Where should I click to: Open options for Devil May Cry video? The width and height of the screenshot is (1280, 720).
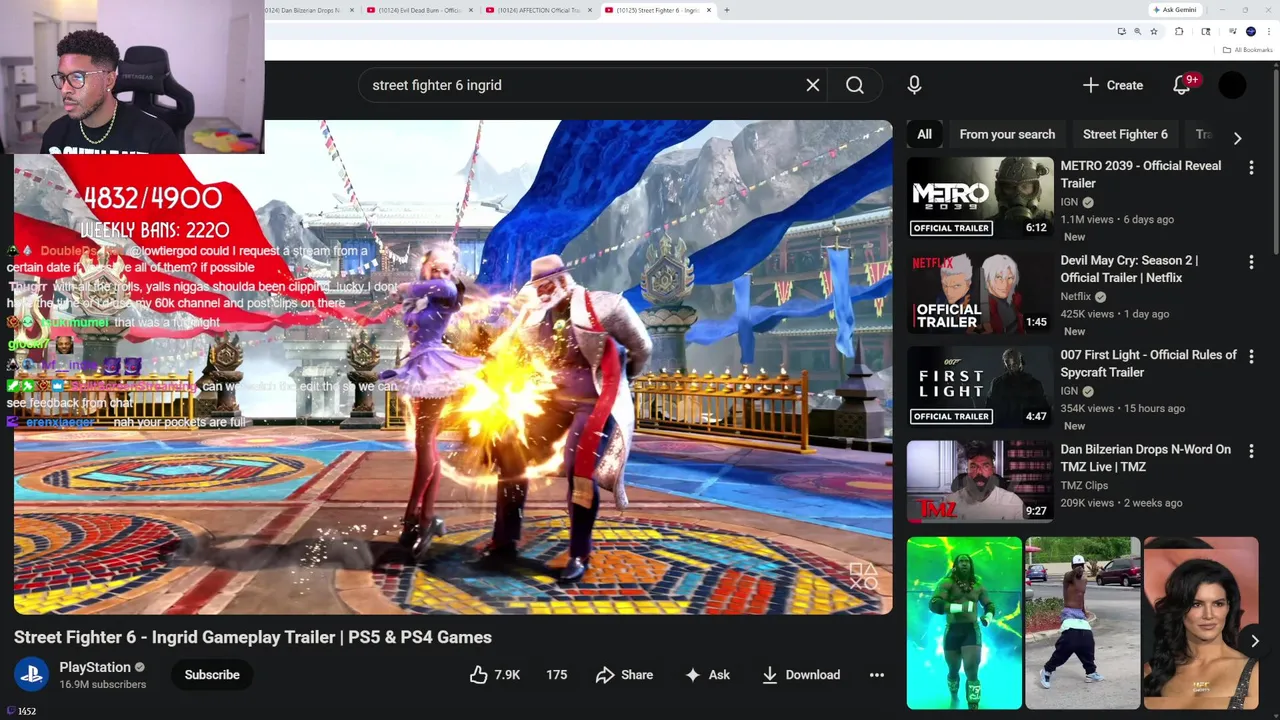click(1251, 262)
